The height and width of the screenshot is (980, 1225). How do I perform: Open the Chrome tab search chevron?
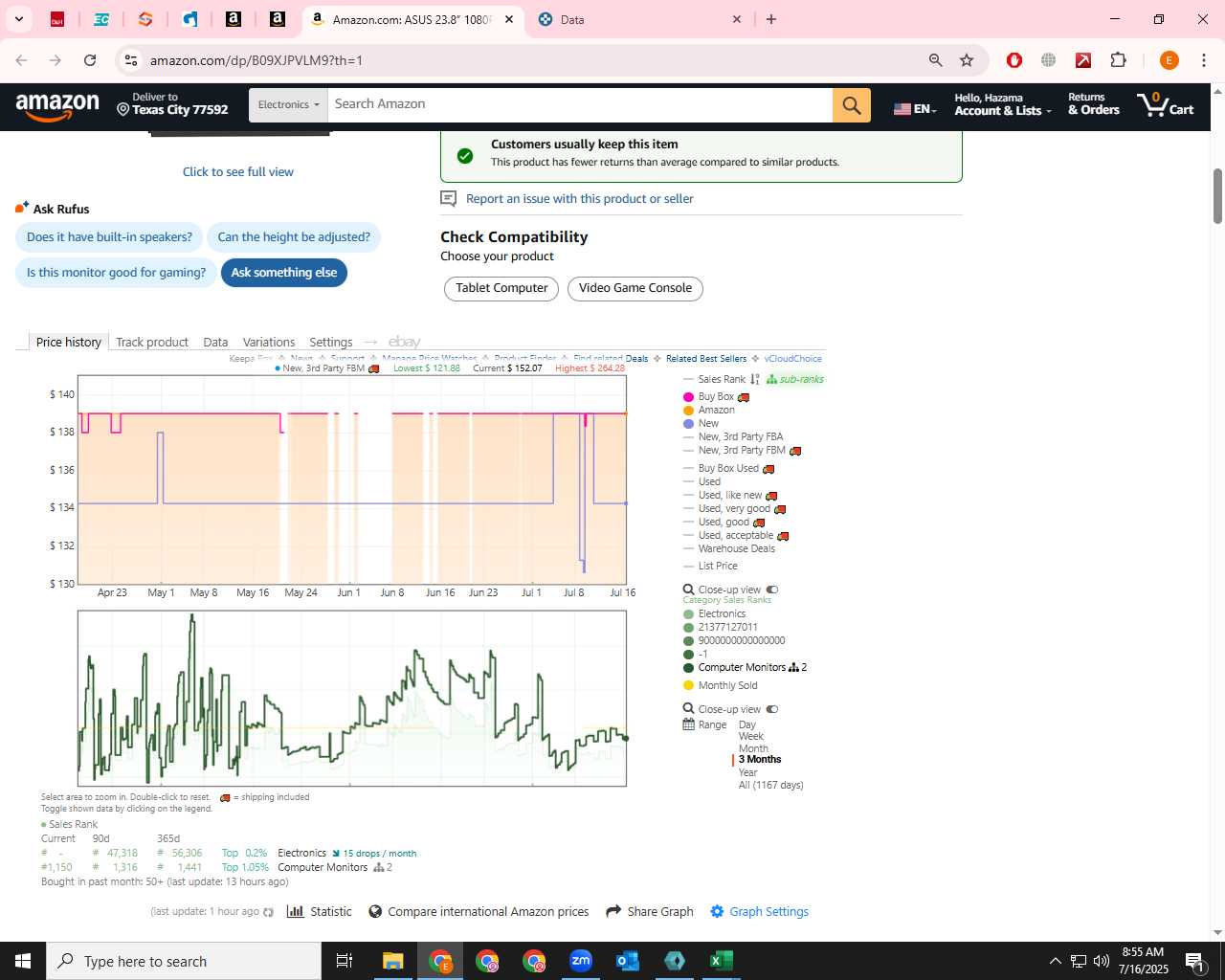[18, 19]
